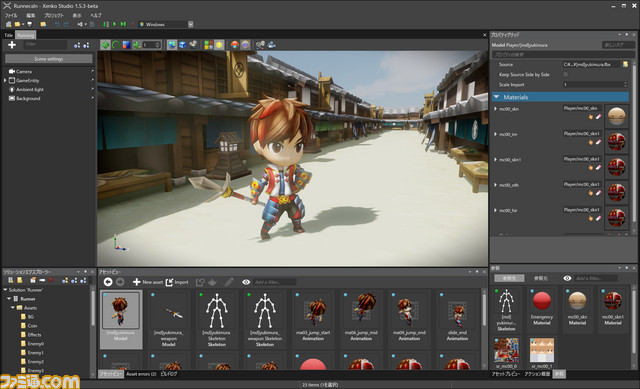640x389 pixels.
Task: Click the eraser clear icon for mc00_skn
Action: [598, 117]
